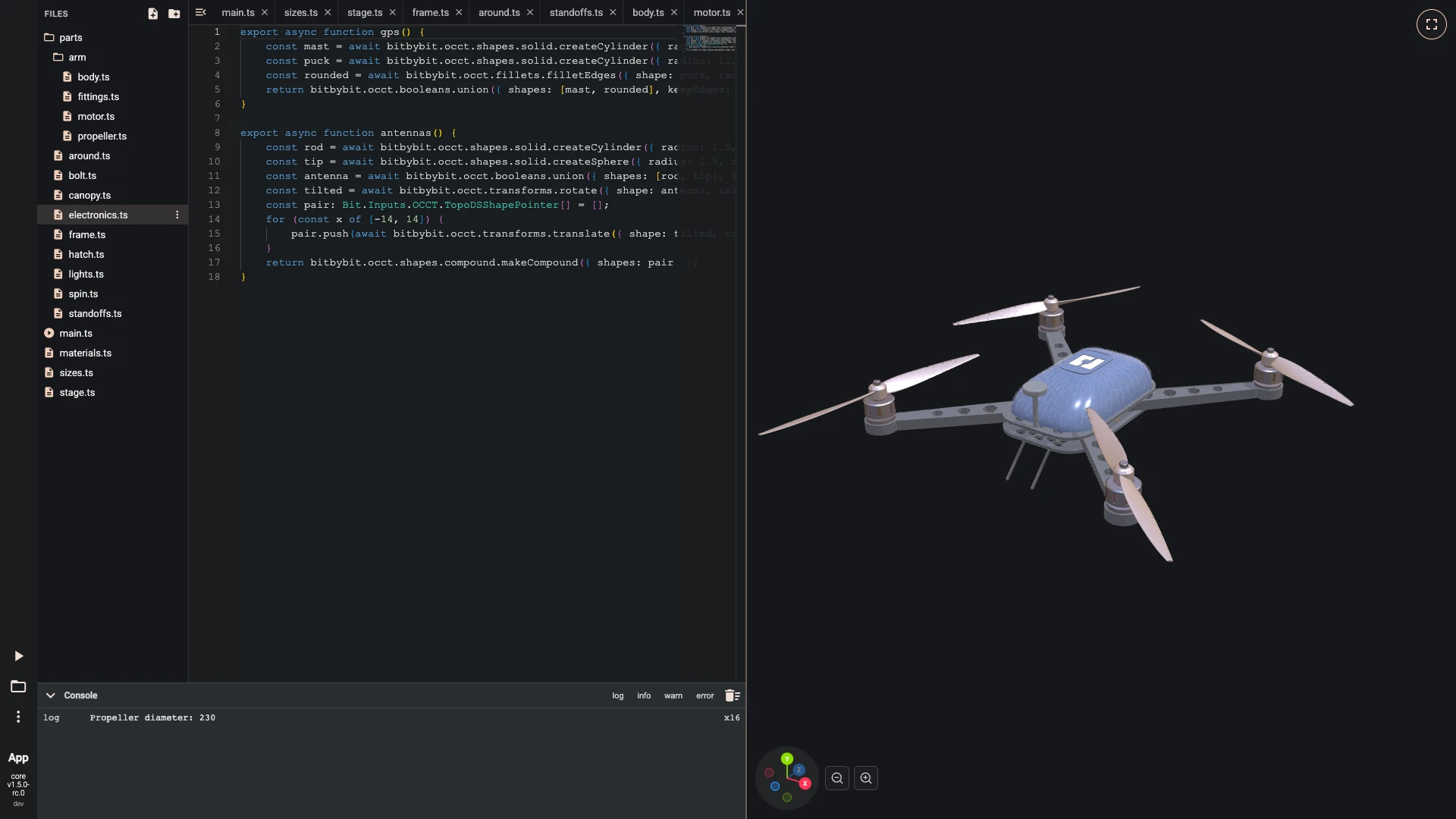Toggle warn filter in console
Viewport: 1456px width, 819px height.
pyautogui.click(x=673, y=695)
